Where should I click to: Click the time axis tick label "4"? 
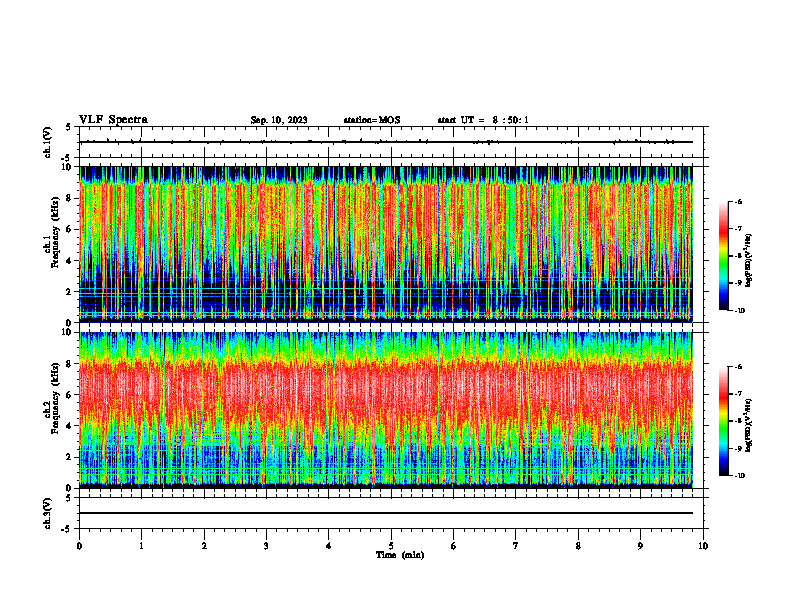pos(329,546)
